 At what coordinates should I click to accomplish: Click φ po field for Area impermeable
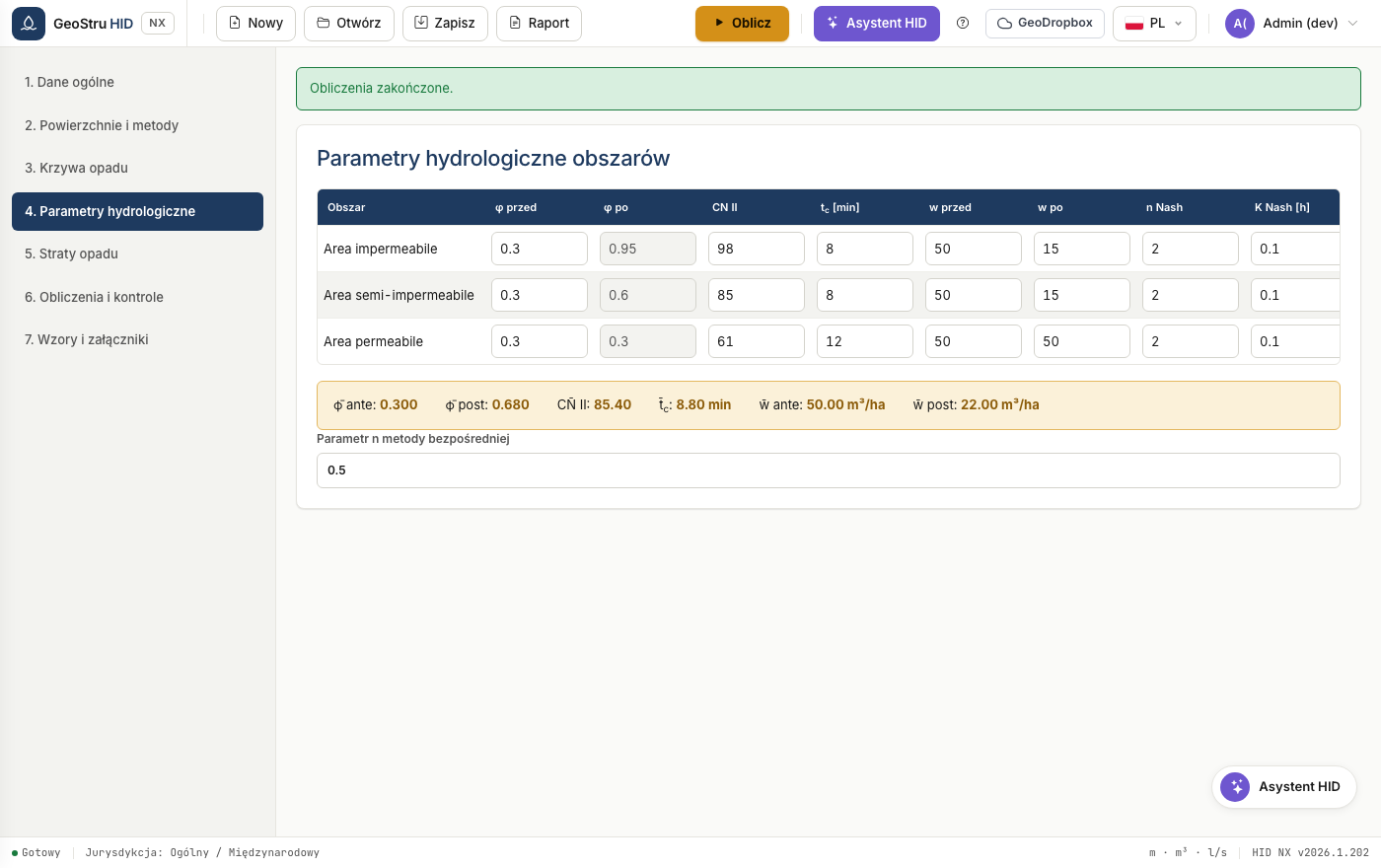[648, 249]
